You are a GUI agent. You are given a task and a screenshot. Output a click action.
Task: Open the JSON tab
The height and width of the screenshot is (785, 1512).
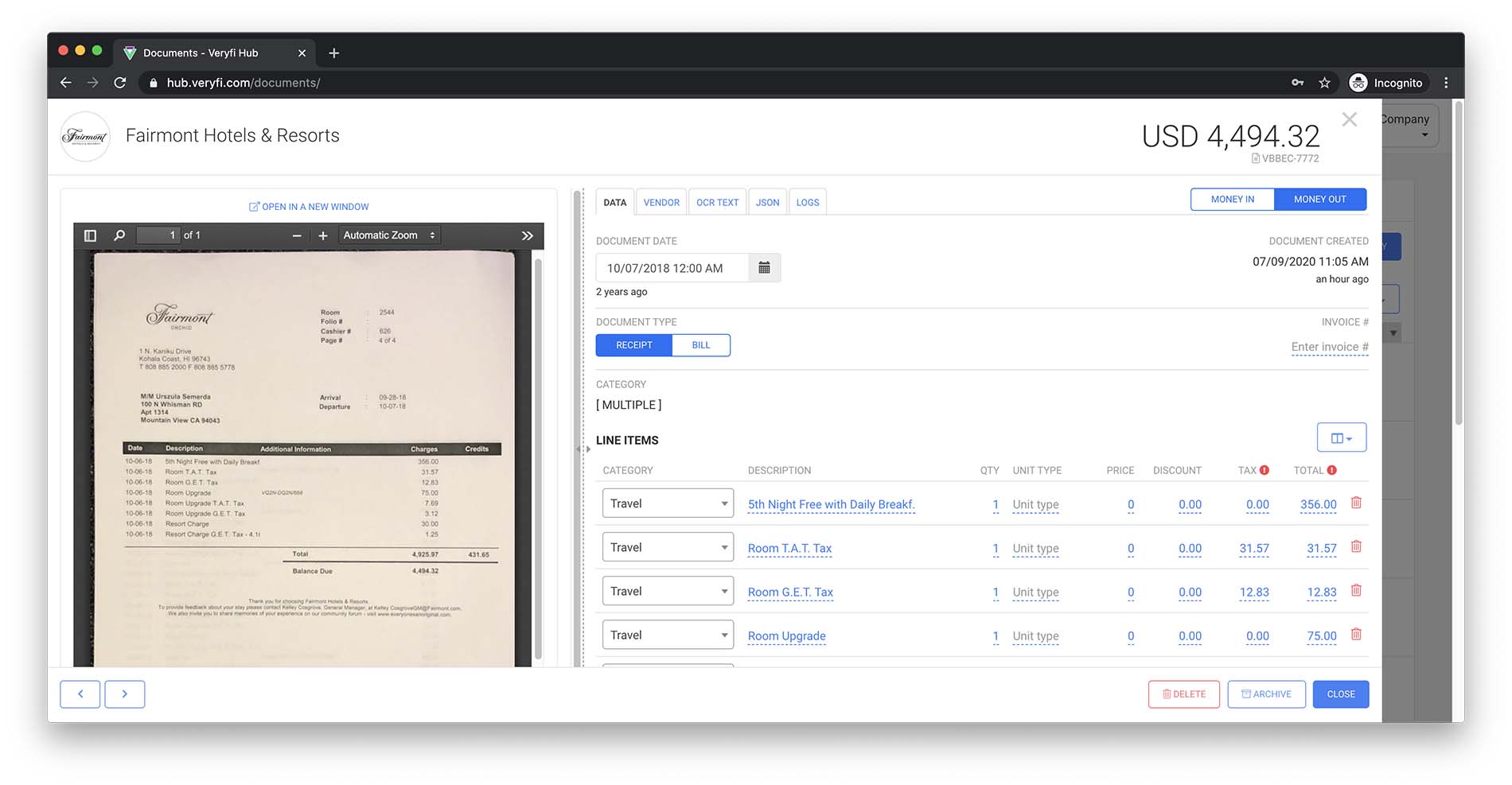tap(768, 202)
